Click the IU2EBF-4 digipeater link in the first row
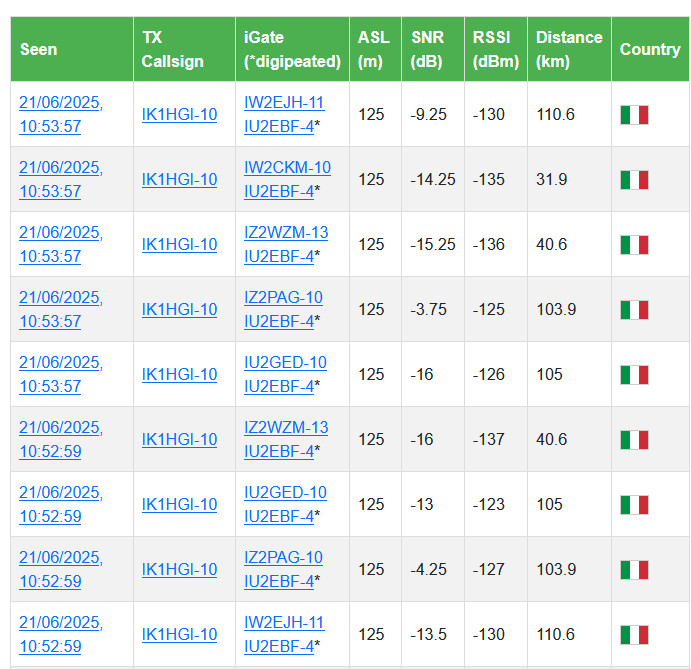 pos(279,127)
